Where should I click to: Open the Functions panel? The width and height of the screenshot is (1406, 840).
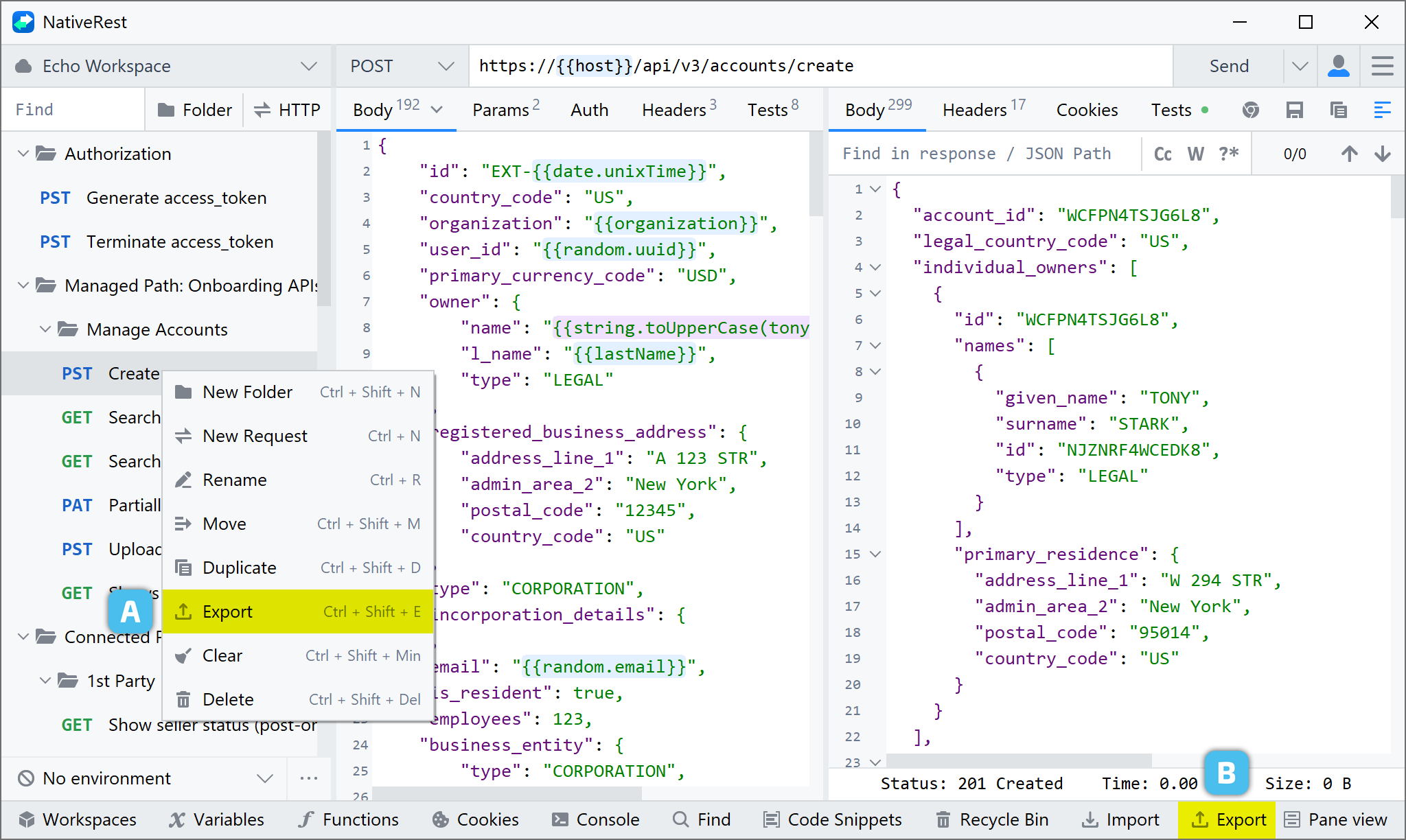349,819
